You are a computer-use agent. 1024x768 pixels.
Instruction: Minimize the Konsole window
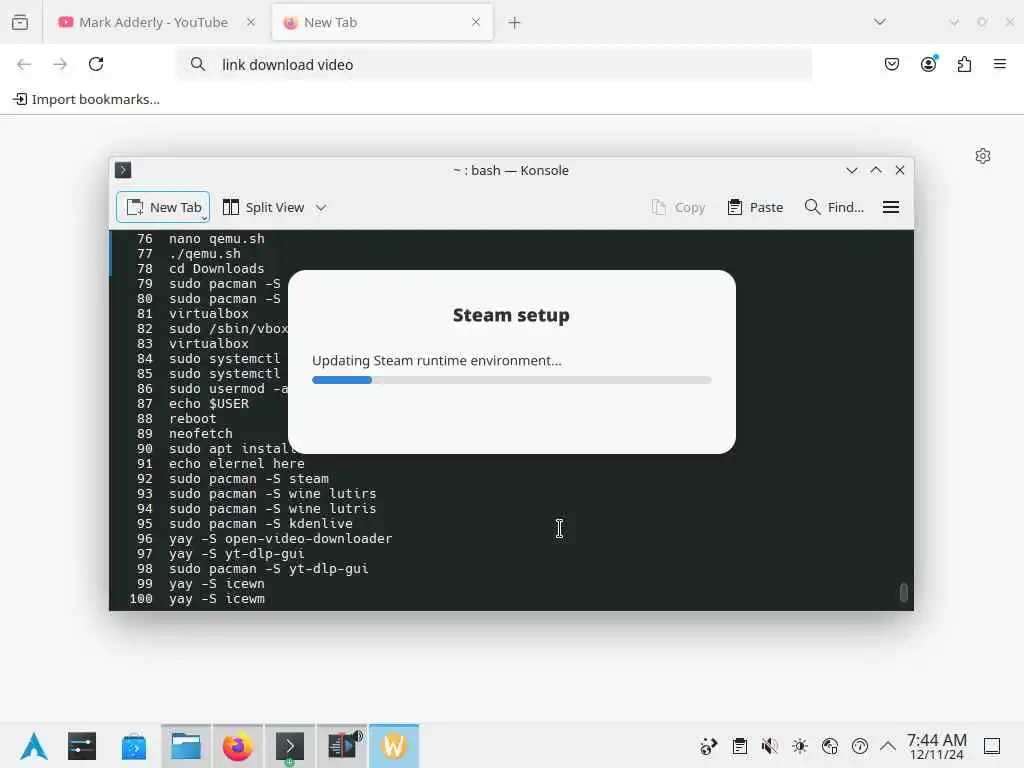point(852,170)
